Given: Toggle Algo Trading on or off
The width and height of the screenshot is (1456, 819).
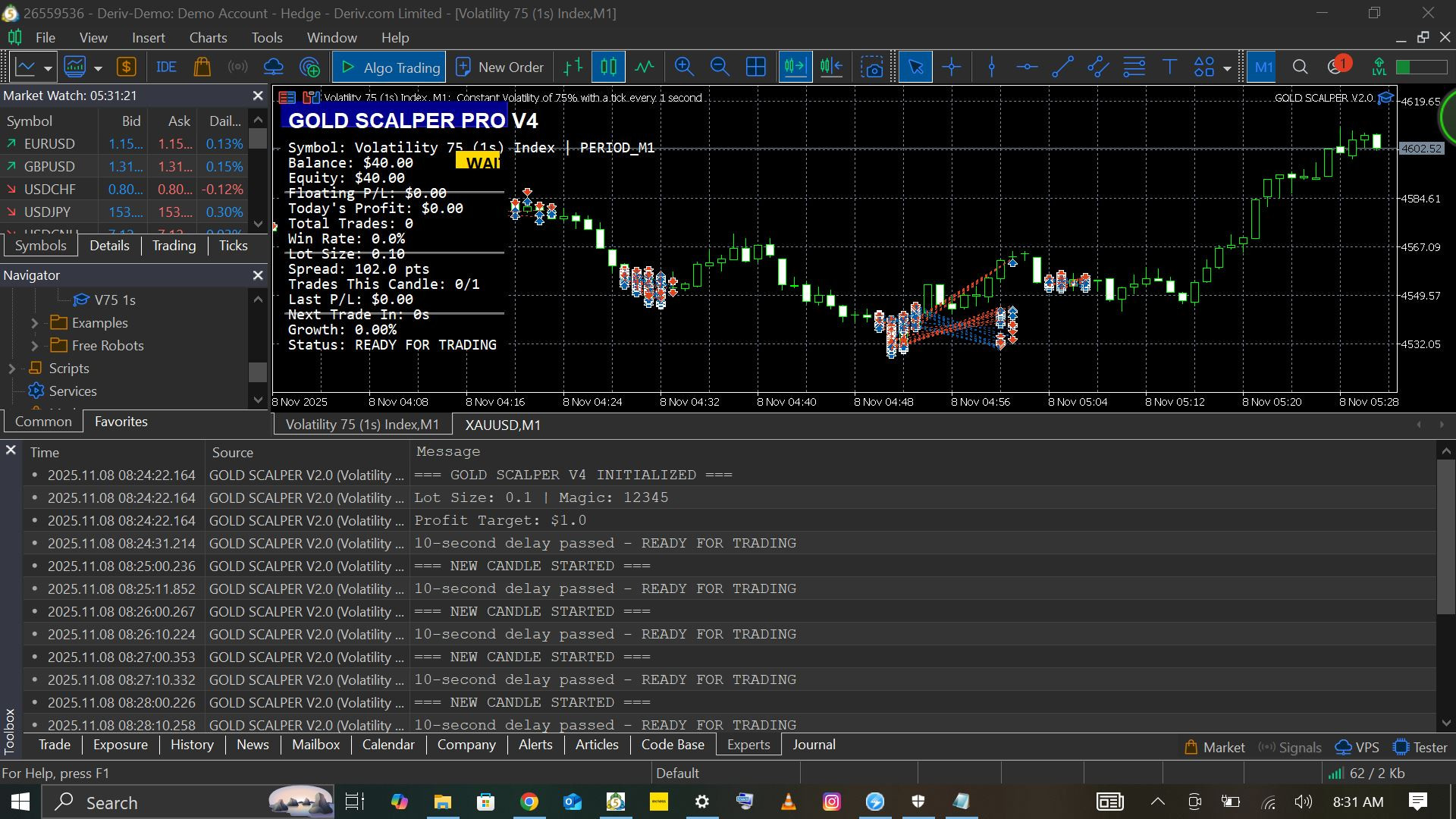Looking at the screenshot, I should click(390, 67).
